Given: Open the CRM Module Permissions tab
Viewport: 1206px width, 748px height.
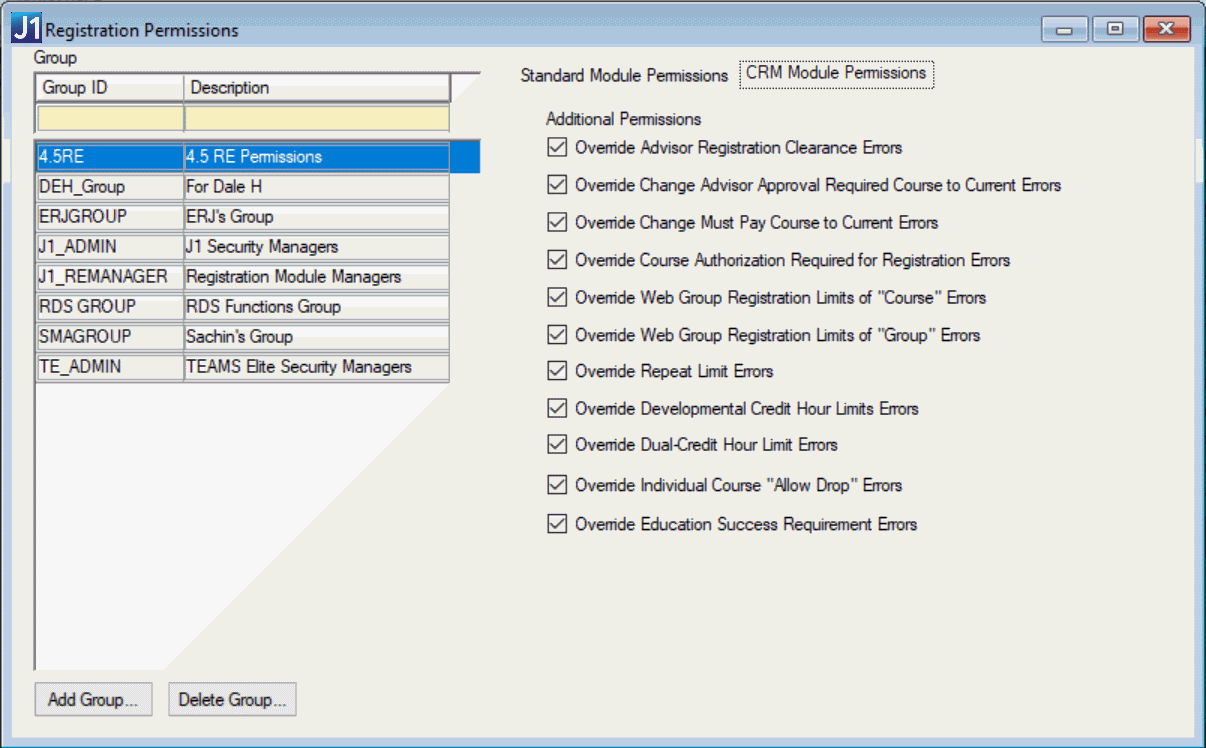Looking at the screenshot, I should click(x=836, y=73).
